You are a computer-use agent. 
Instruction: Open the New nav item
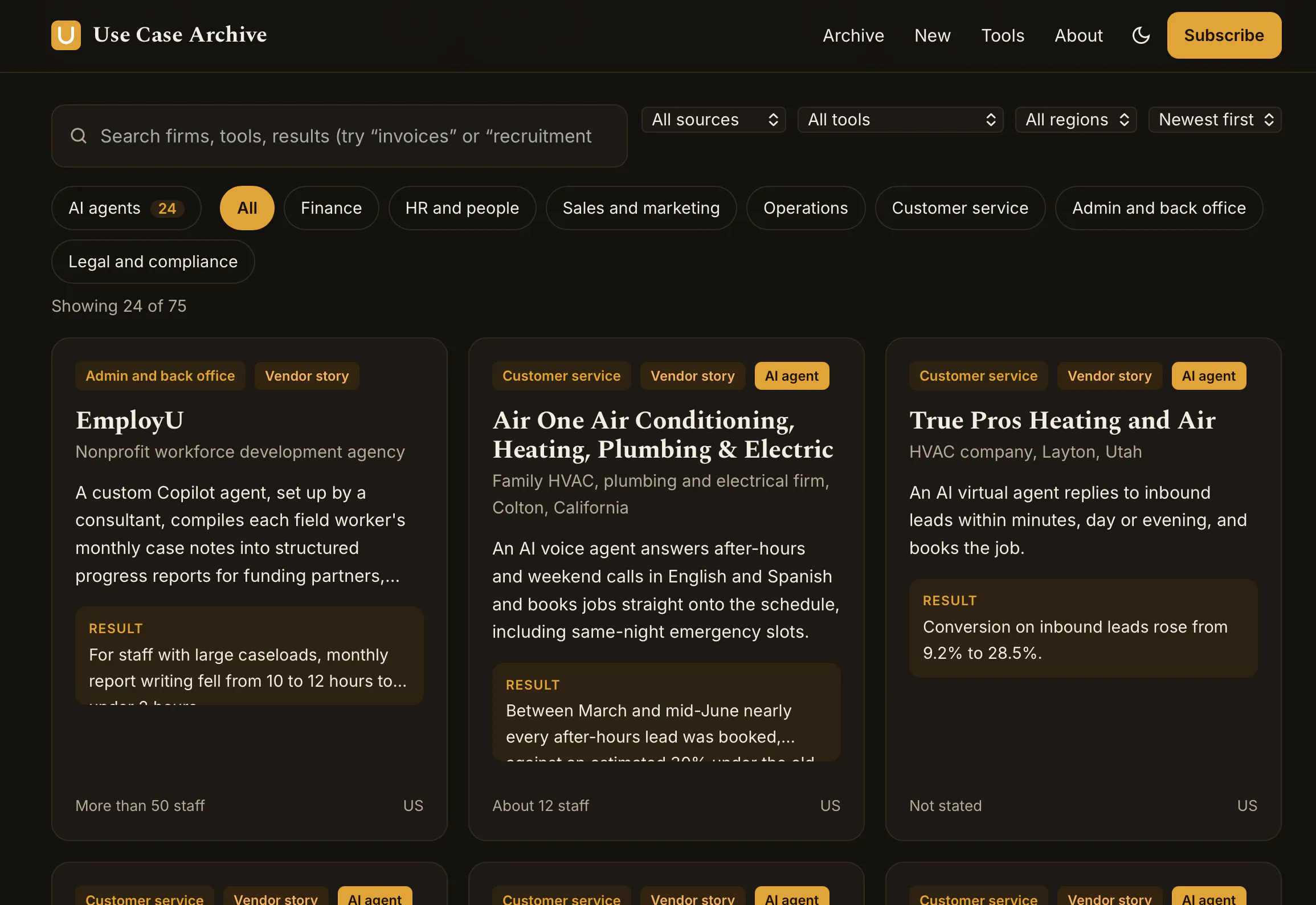(x=933, y=35)
